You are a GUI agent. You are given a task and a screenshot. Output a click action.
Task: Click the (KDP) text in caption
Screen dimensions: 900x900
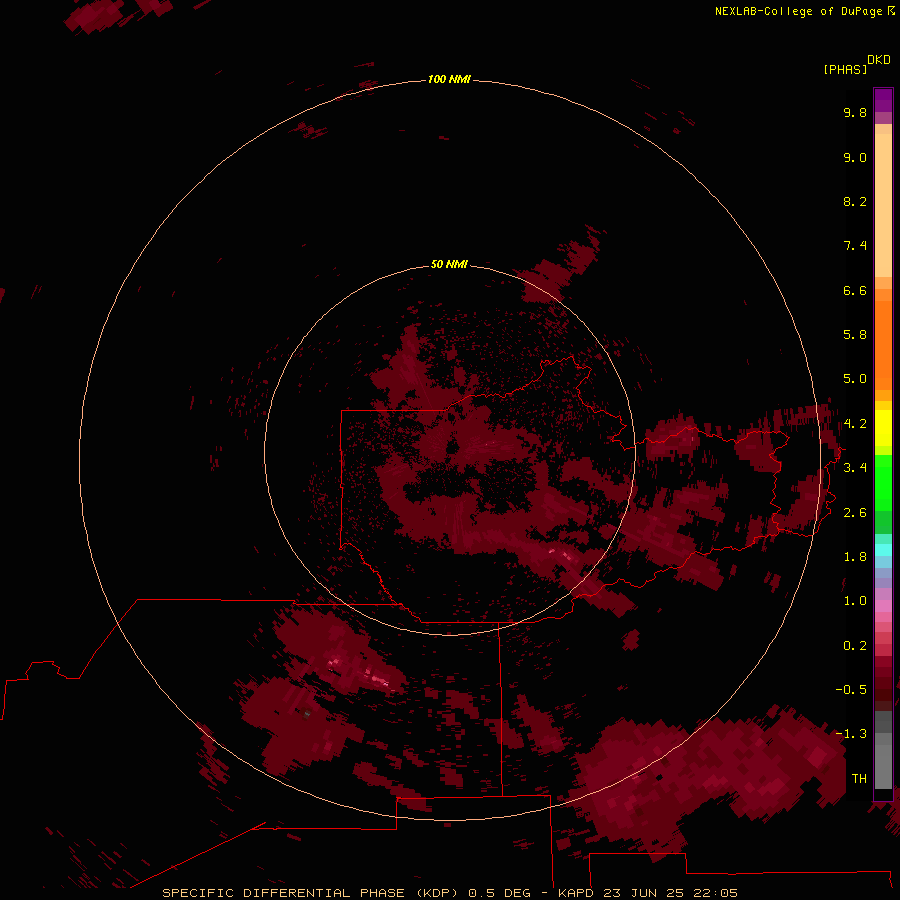click(437, 893)
